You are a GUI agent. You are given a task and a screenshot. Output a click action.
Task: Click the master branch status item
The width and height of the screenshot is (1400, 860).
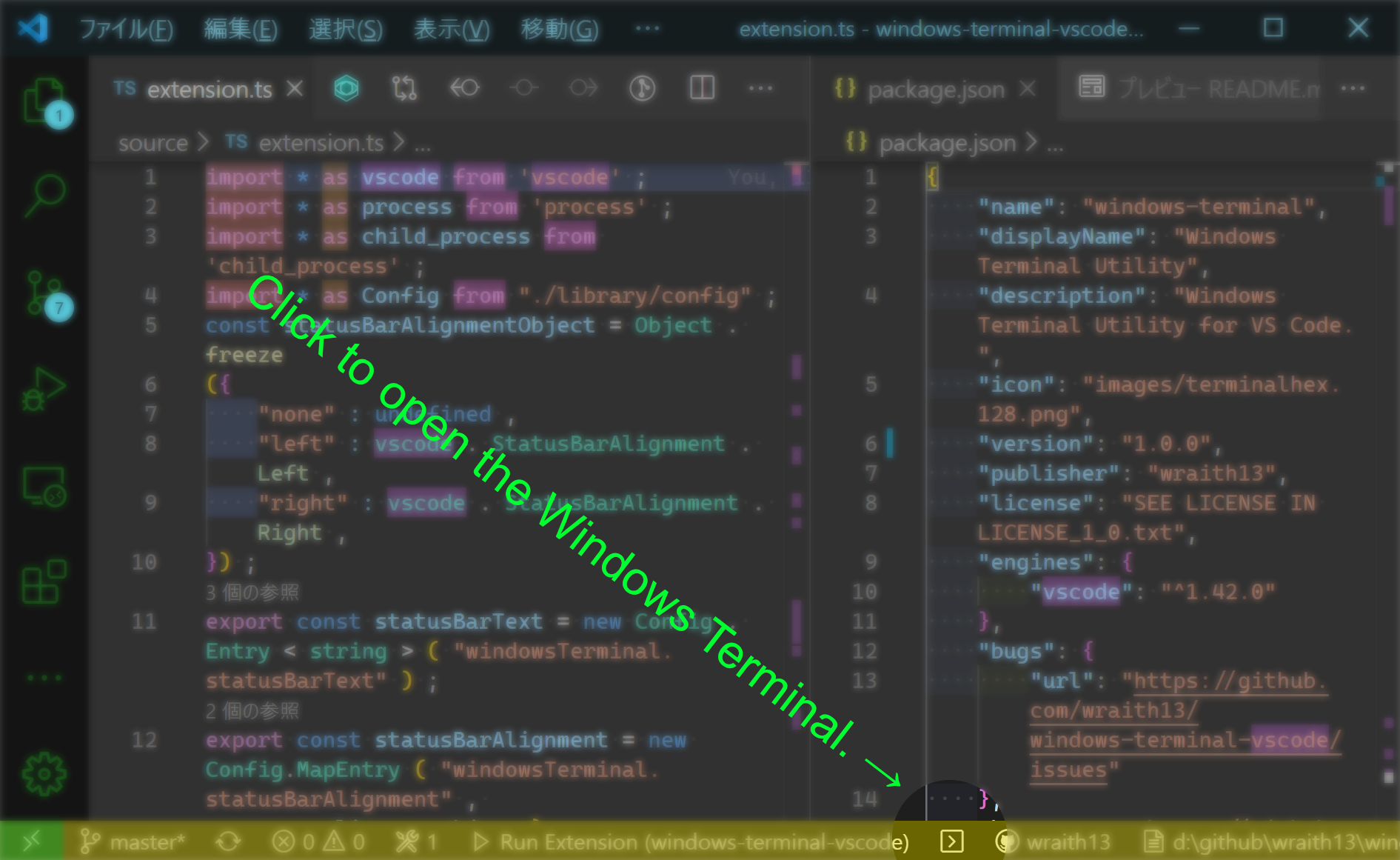coord(132,841)
